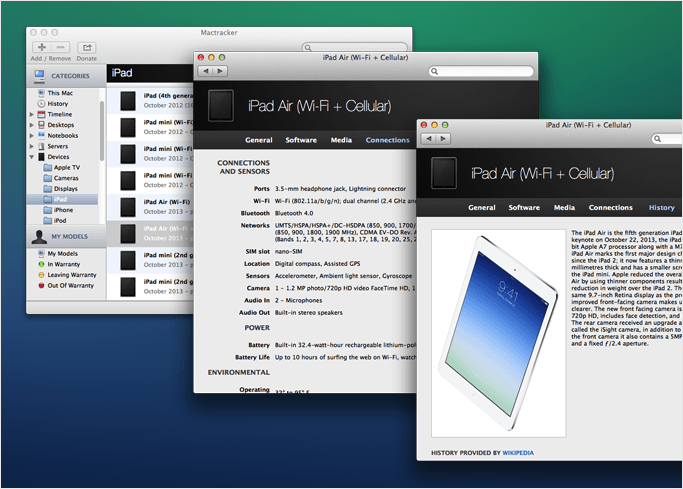Click the Bluetooth 4.0 value text

tap(294, 213)
